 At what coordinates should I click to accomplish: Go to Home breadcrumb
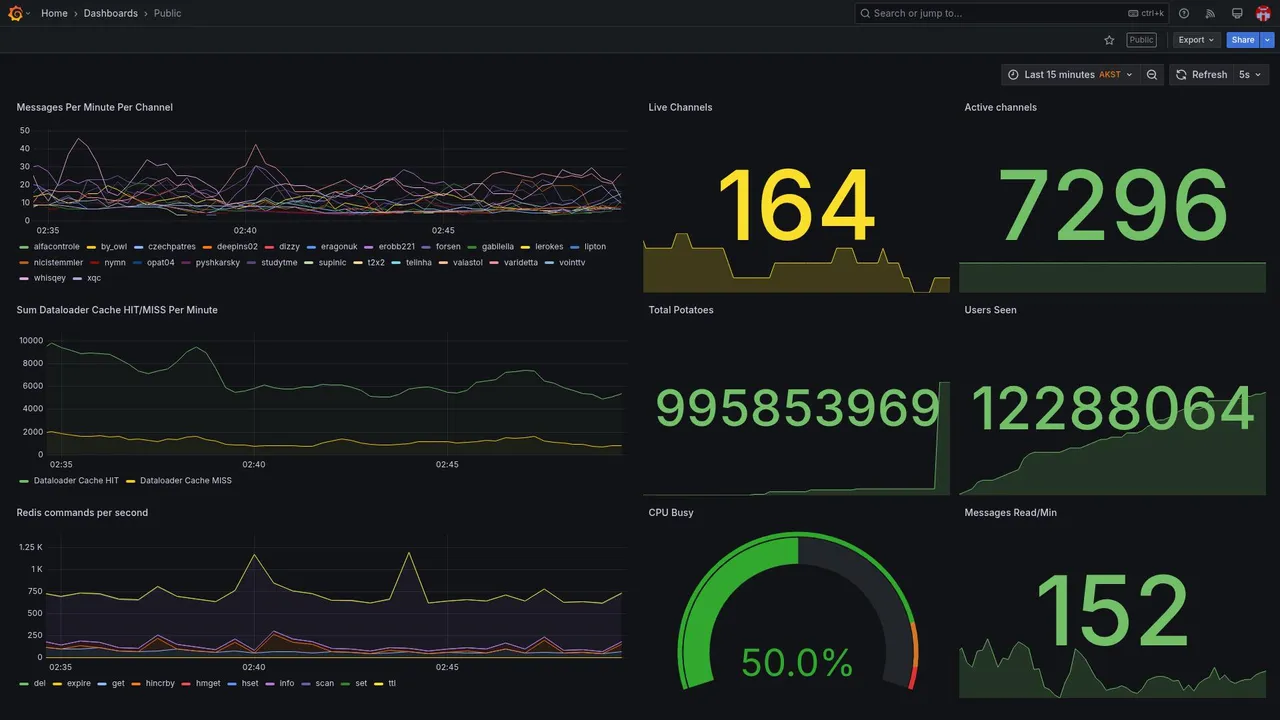click(54, 13)
